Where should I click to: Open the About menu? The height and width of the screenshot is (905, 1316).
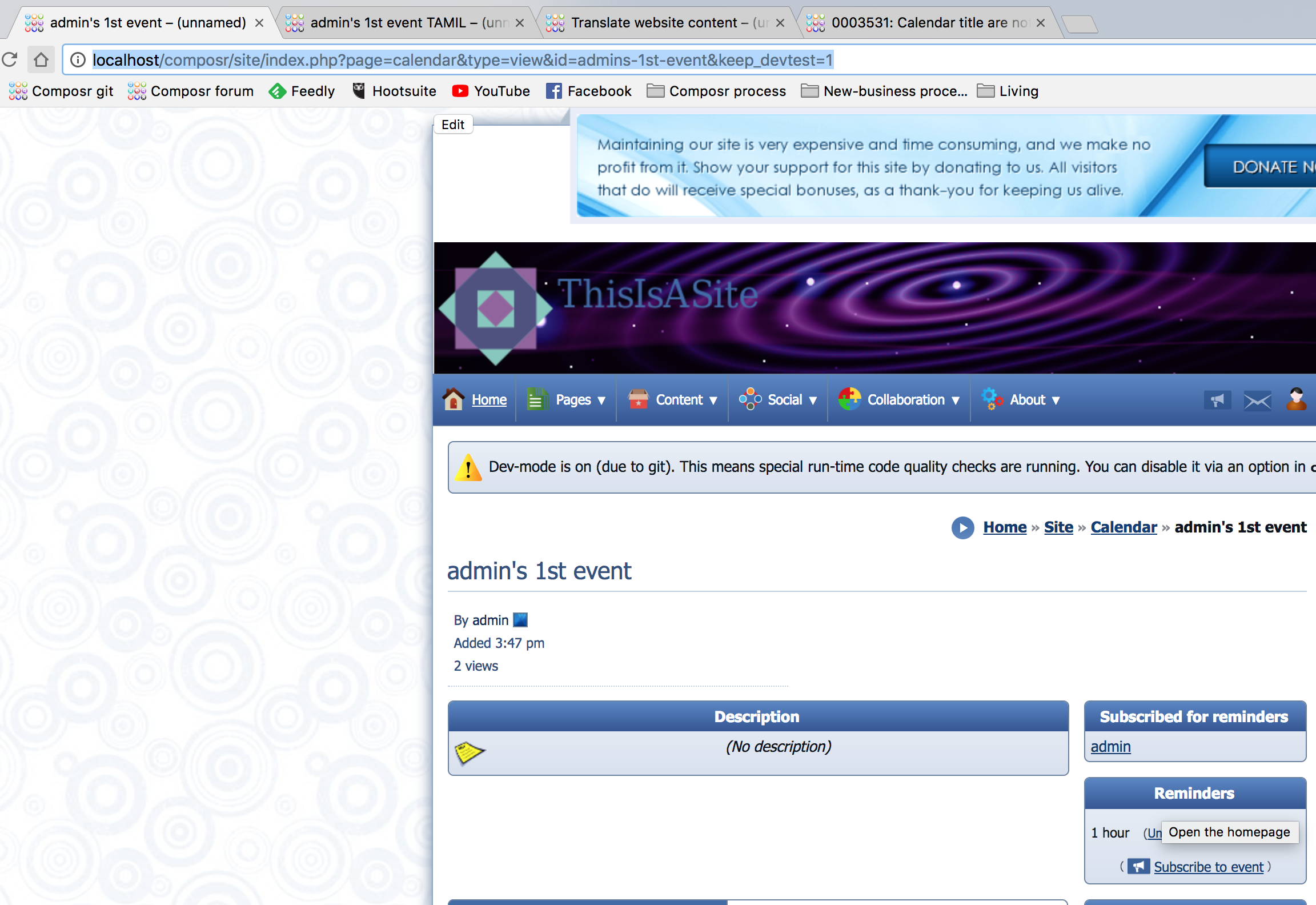(1028, 400)
